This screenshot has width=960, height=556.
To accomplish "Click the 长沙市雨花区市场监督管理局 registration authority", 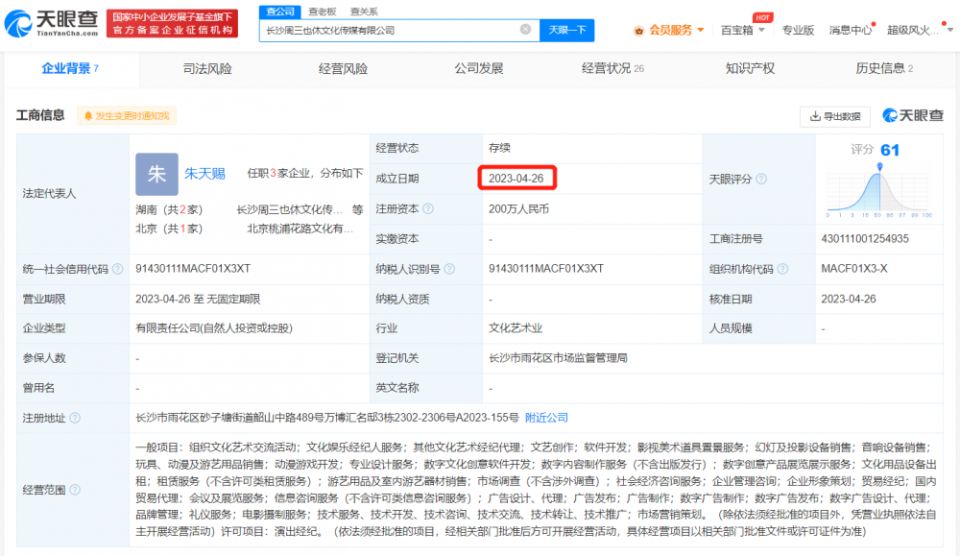I will point(558,358).
